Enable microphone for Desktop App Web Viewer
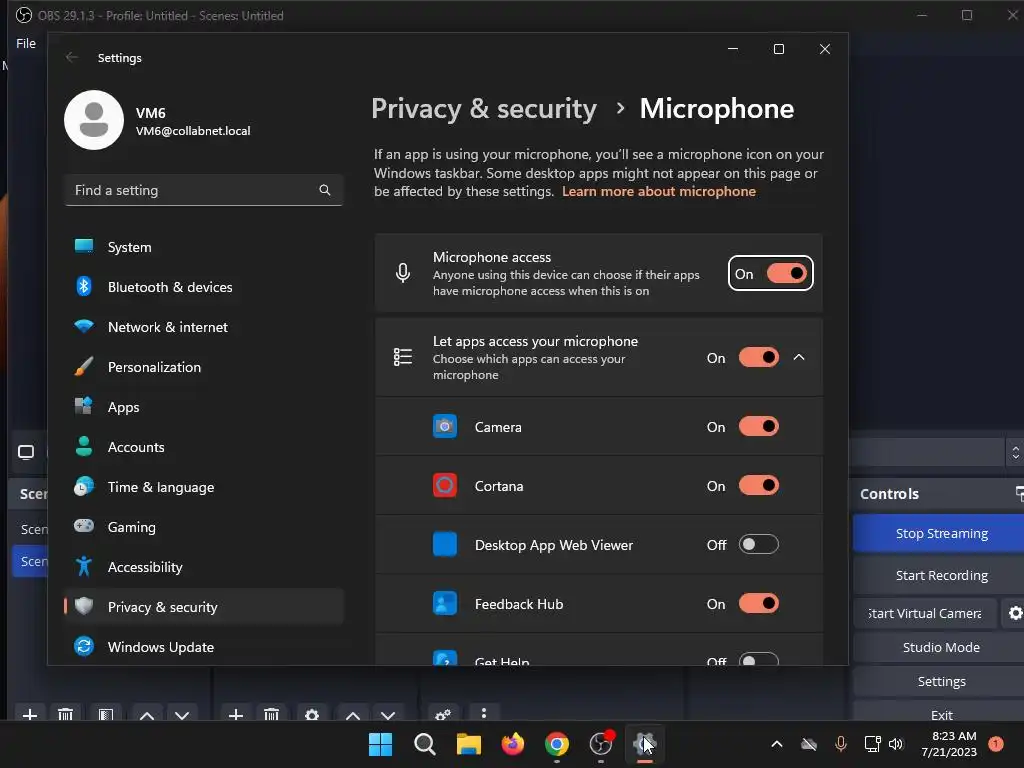 [x=758, y=544]
